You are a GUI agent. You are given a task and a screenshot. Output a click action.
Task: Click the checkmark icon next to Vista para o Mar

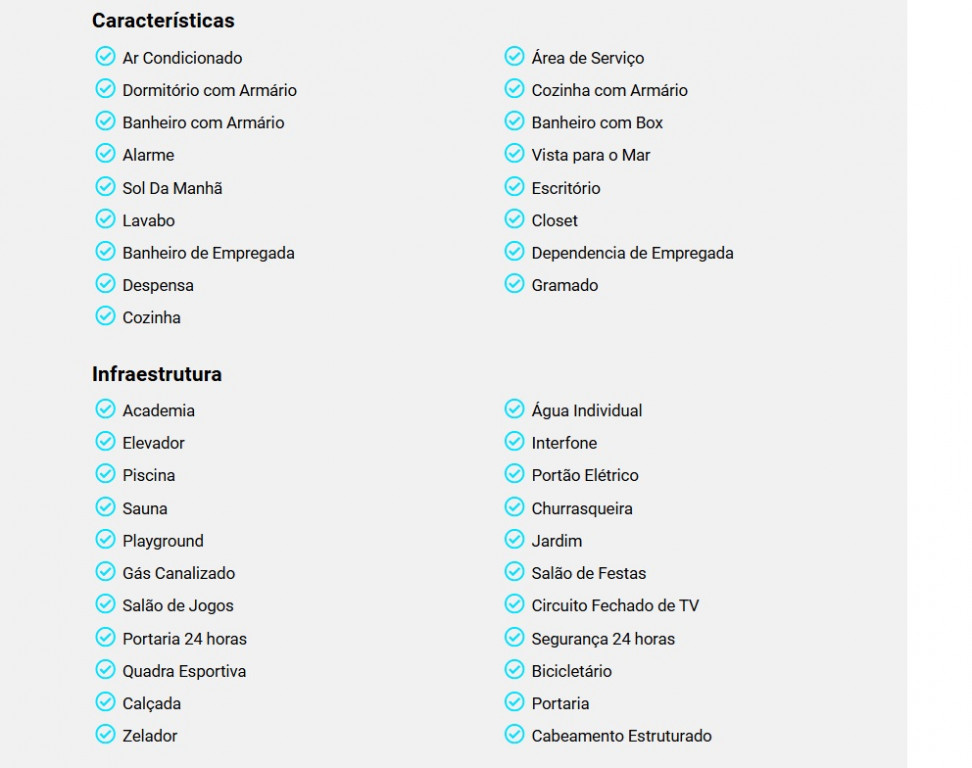514,153
